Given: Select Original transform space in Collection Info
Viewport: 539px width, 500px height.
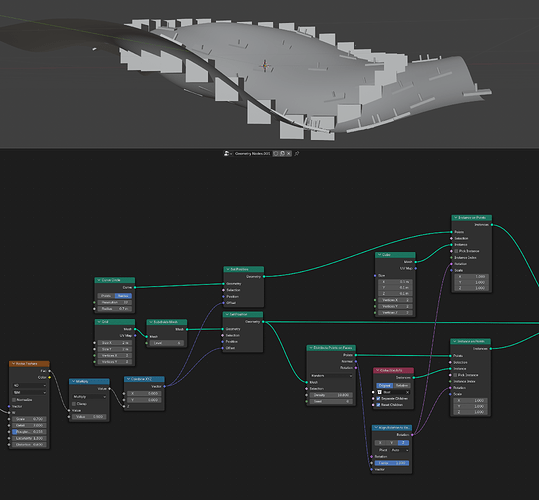Looking at the screenshot, I should tap(385, 385).
